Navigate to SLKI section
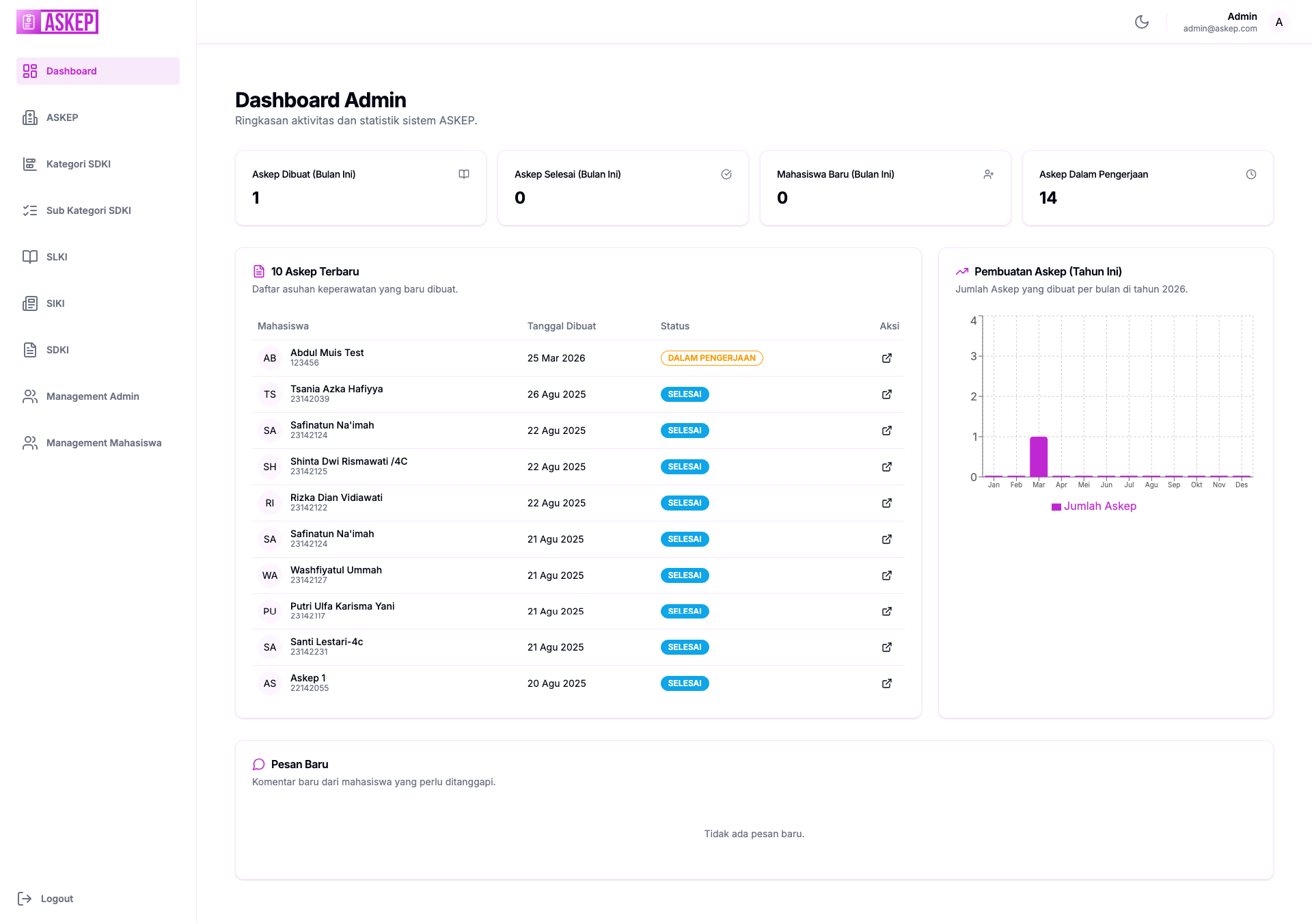Image resolution: width=1312 pixels, height=924 pixels. (x=57, y=257)
